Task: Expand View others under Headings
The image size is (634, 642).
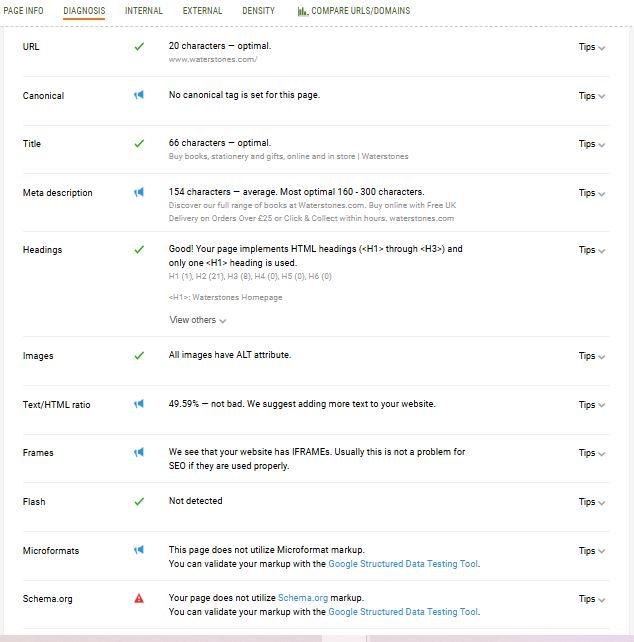Action: 198,320
